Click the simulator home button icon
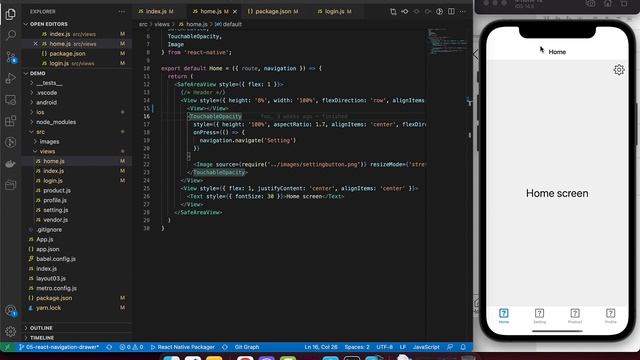Viewport: 640px width, 360px height. [x=608, y=4]
